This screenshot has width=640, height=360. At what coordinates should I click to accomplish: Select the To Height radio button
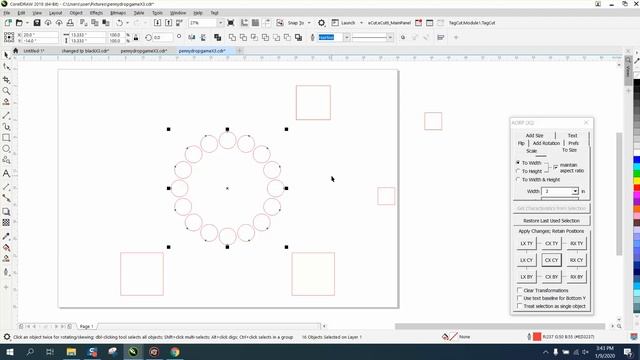518,171
